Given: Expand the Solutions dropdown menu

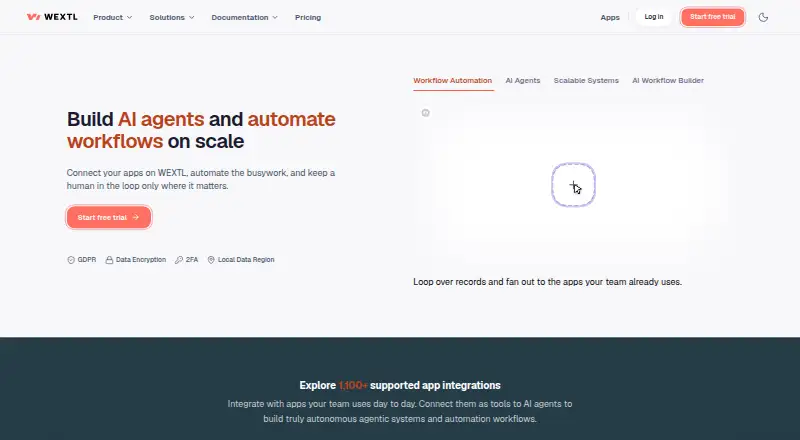Looking at the screenshot, I should (x=172, y=17).
